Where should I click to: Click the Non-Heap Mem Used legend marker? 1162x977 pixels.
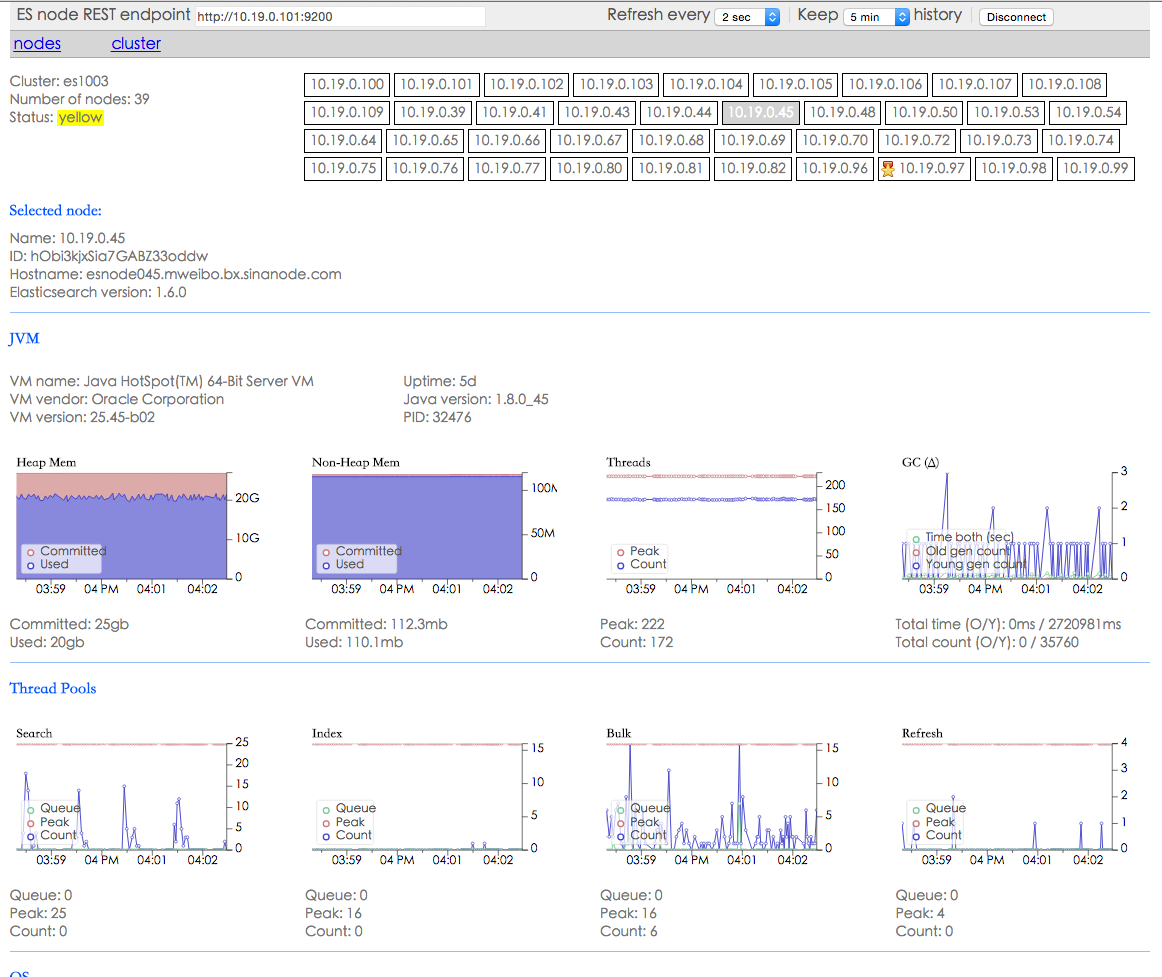pyautogui.click(x=326, y=565)
